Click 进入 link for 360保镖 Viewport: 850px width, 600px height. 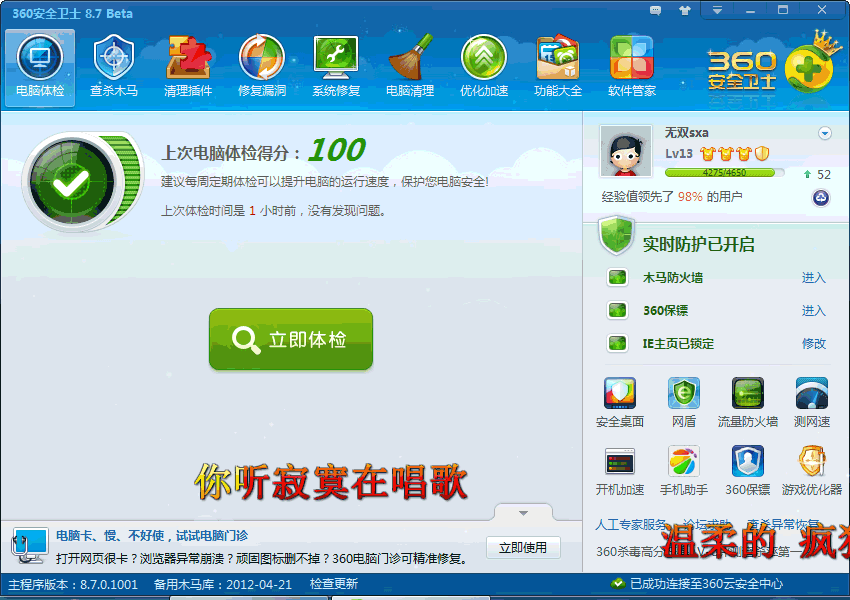pos(814,311)
